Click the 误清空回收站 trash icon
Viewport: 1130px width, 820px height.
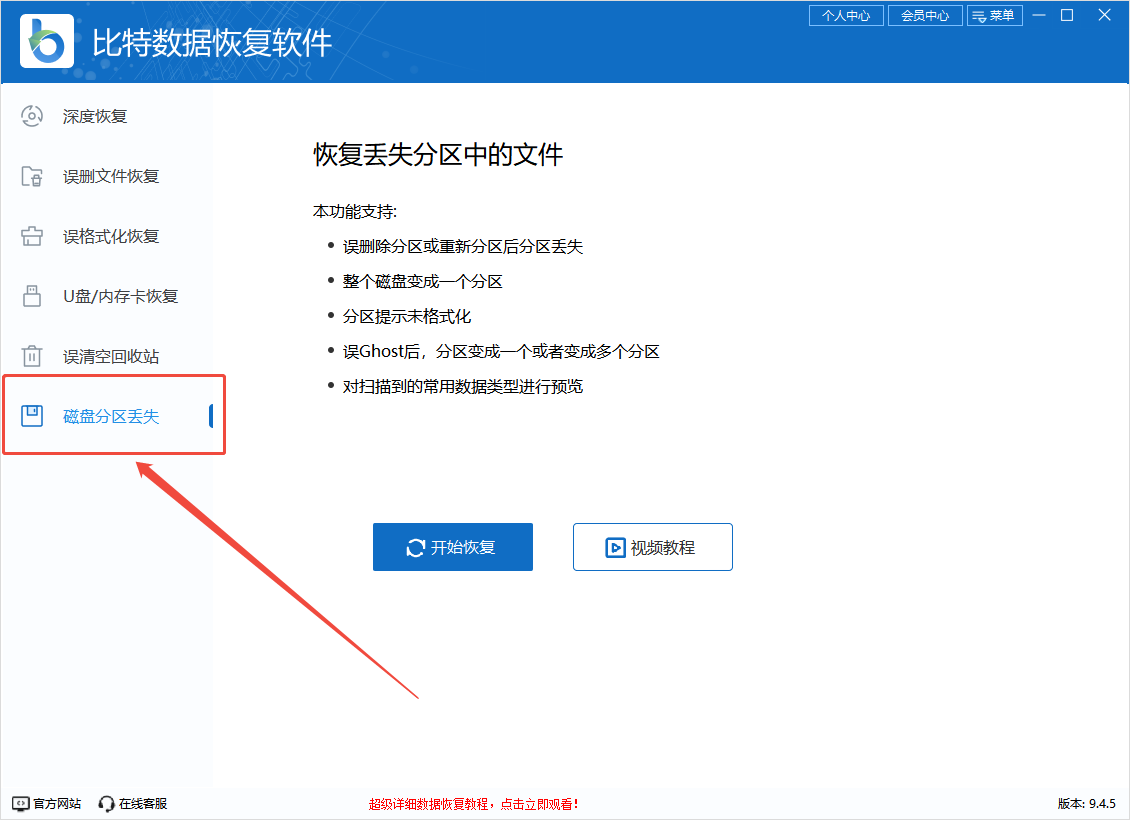(32, 355)
